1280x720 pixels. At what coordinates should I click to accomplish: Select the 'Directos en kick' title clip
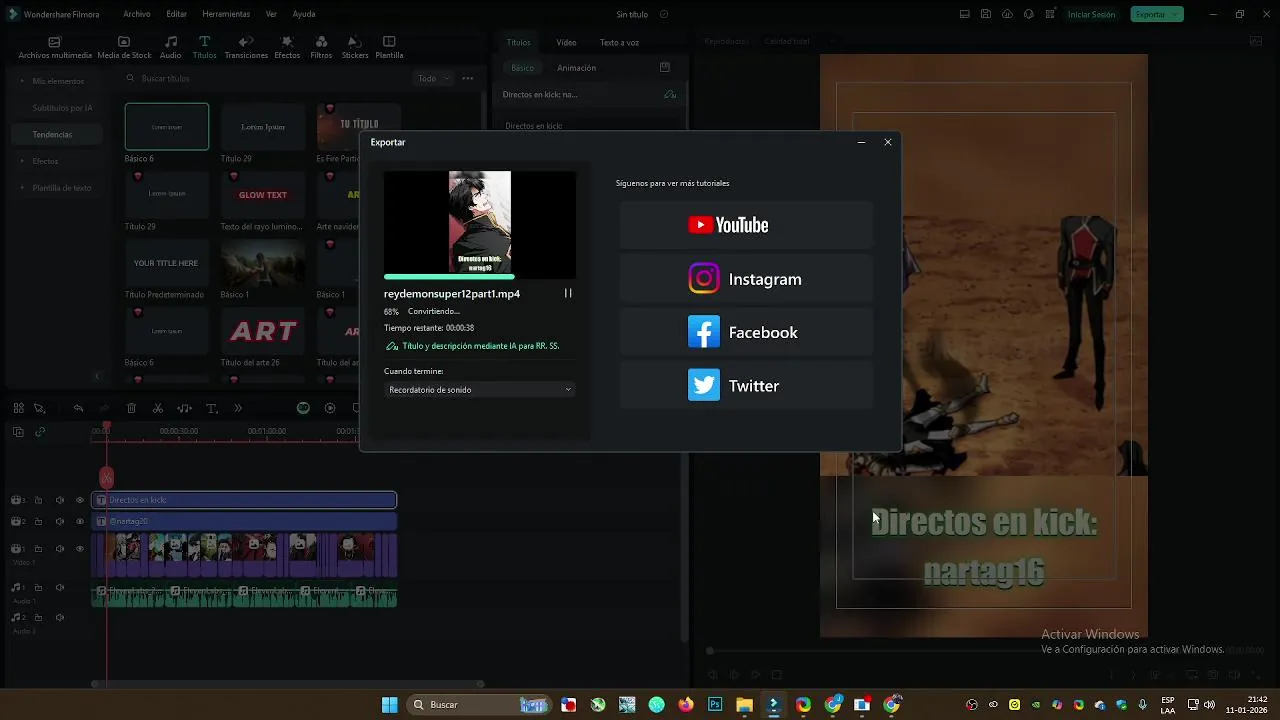click(x=244, y=500)
